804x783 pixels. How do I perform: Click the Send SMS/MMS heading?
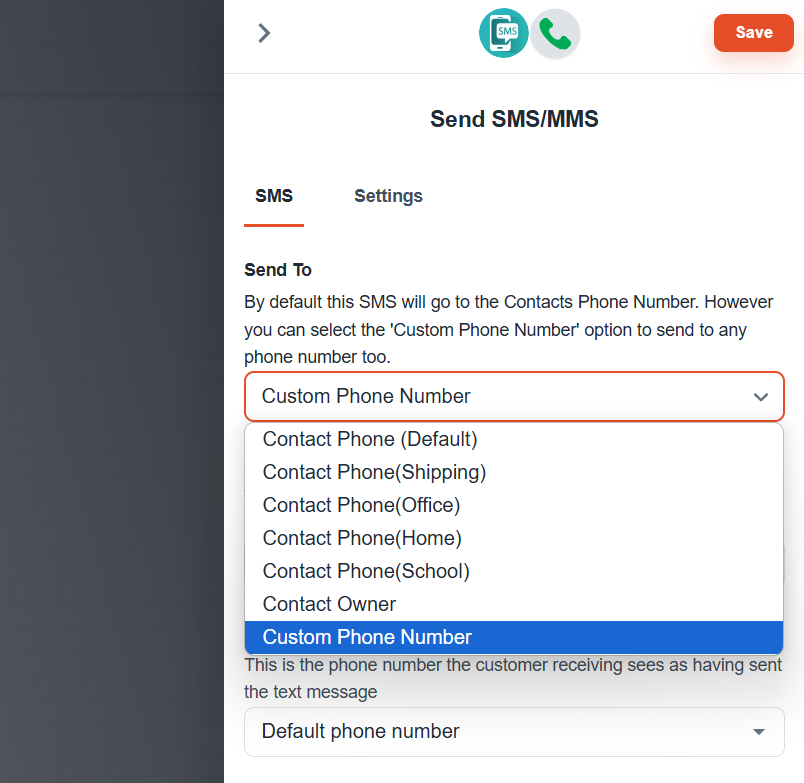[x=514, y=119]
